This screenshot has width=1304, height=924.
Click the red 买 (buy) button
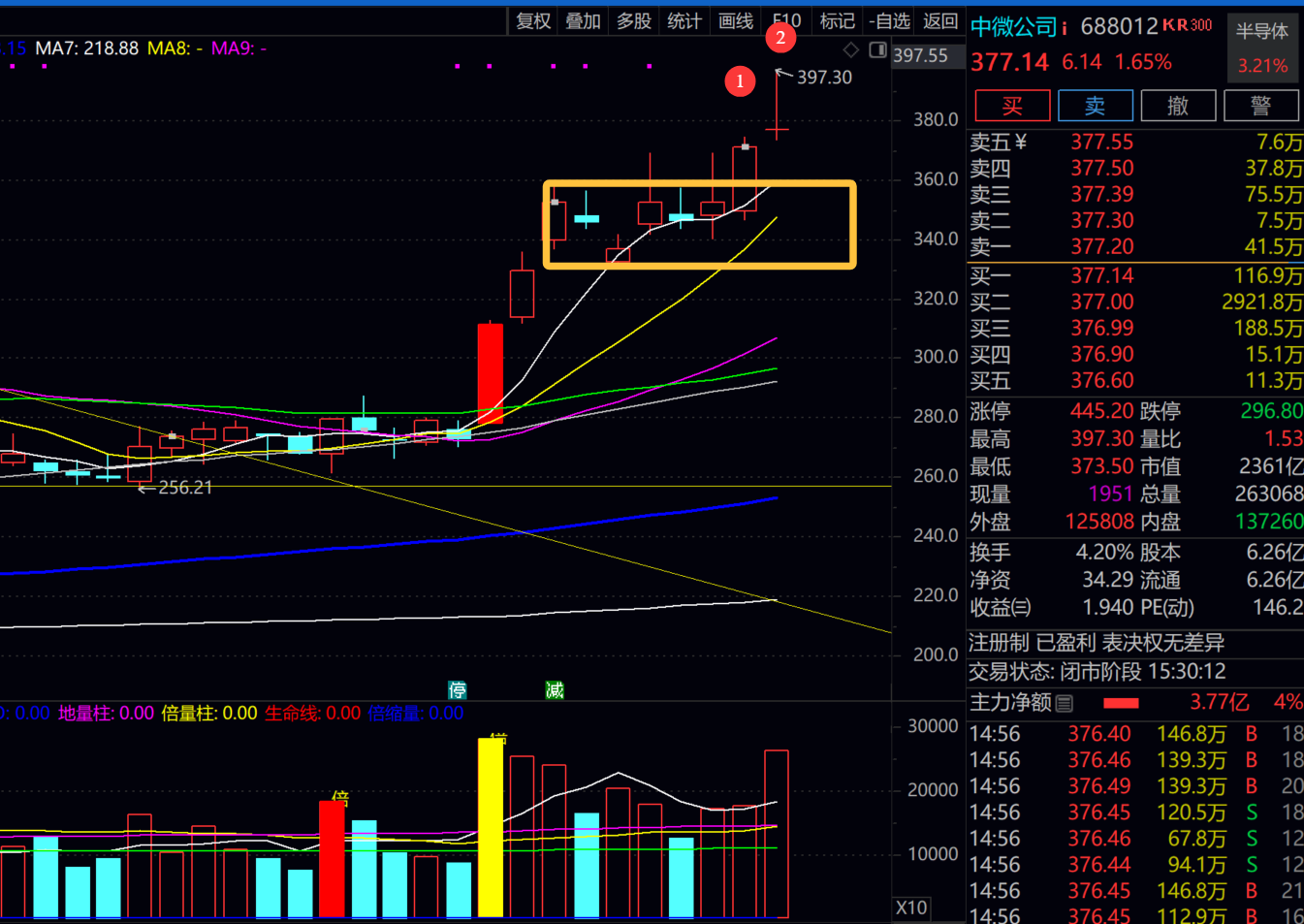(x=1012, y=106)
